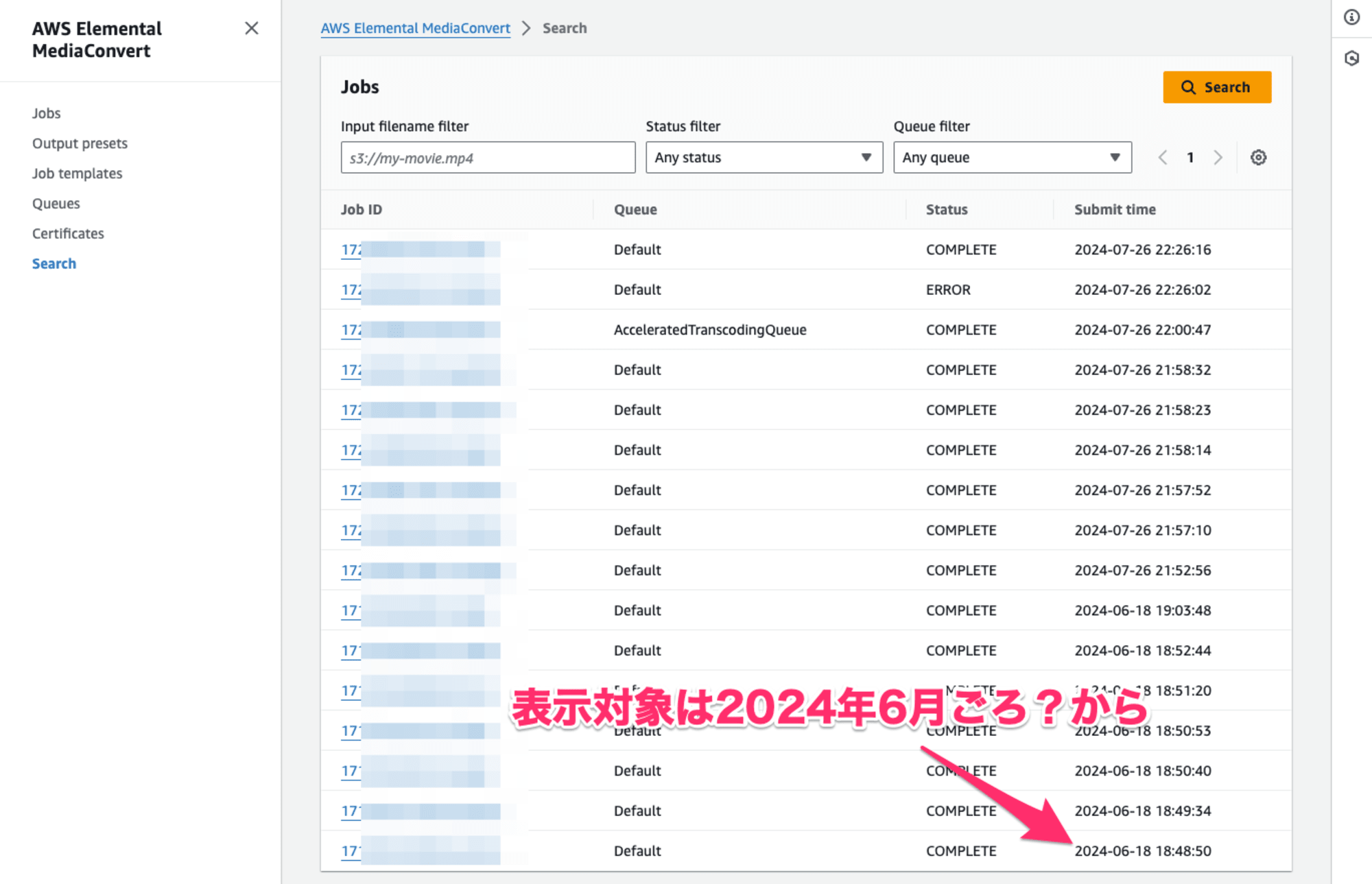Click the Submit time column header
This screenshot has height=884, width=1372.
click(1115, 209)
